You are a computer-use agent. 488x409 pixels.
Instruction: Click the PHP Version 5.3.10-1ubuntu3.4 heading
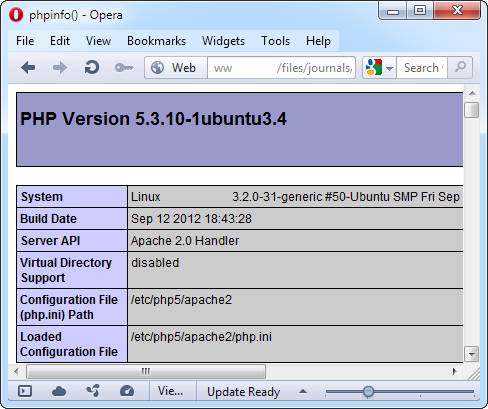coord(153,119)
